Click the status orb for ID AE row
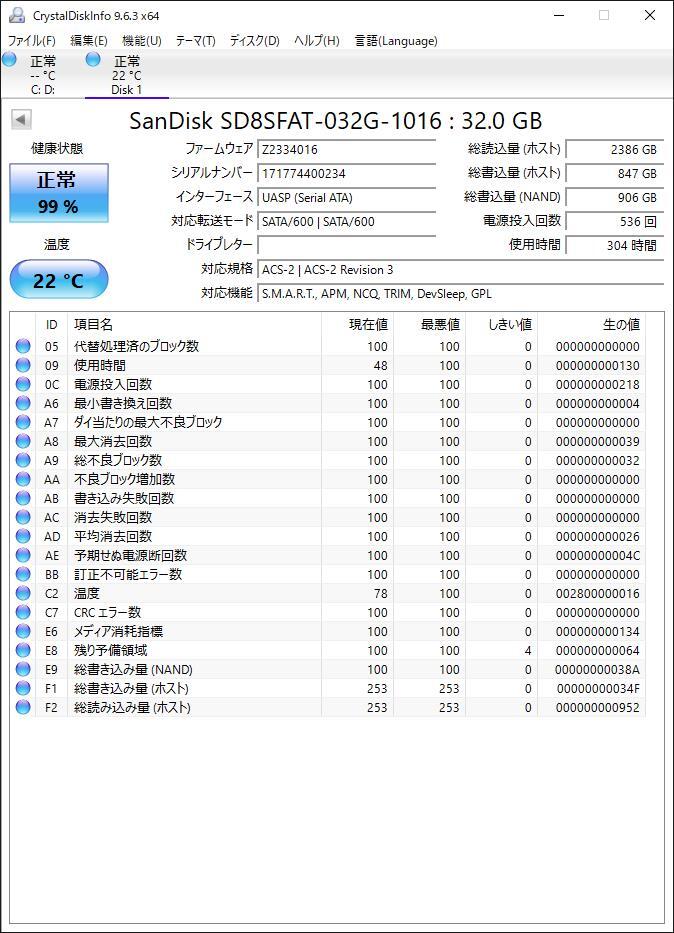The width and height of the screenshot is (674, 933). point(23,555)
